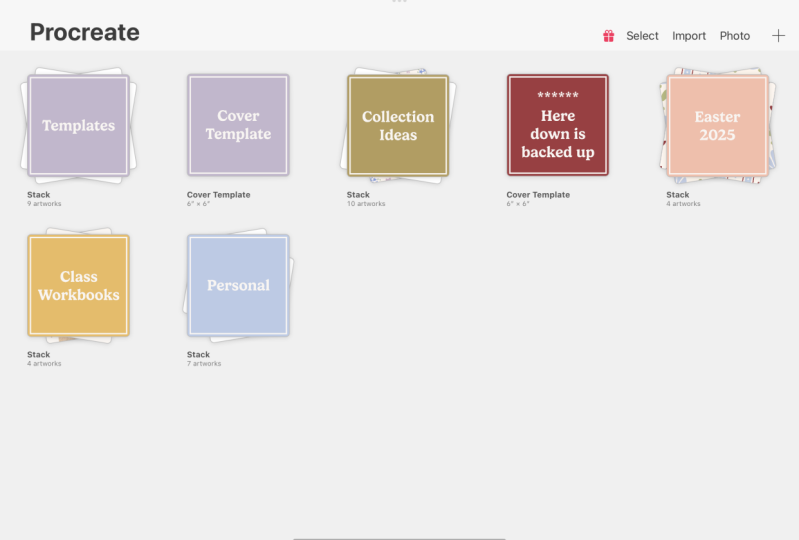Image resolution: width=799 pixels, height=540 pixels.
Task: Click the Stack label under Class Workbooks
Action: pyautogui.click(x=39, y=355)
